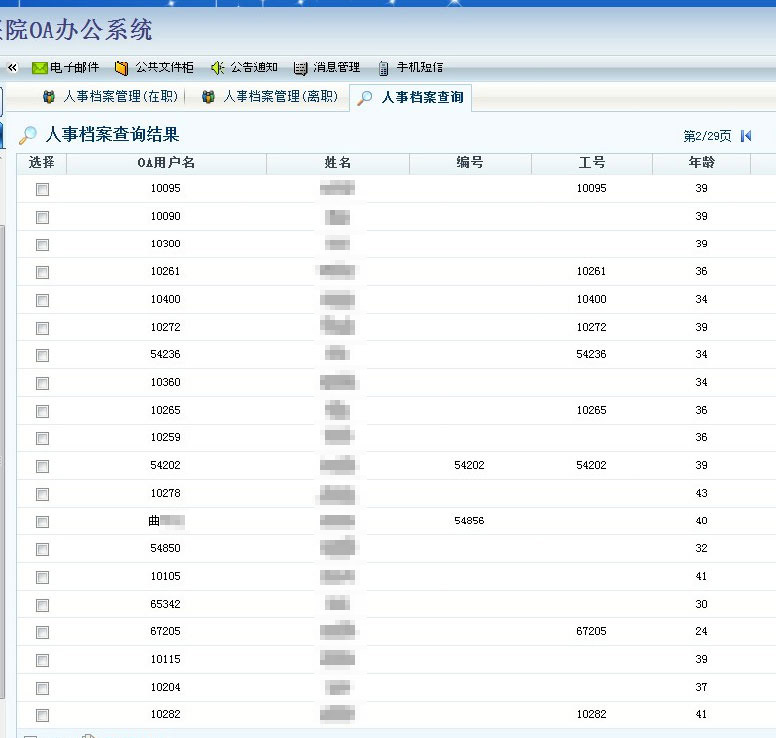Click OA username 10115
The image size is (776, 738).
pyautogui.click(x=165, y=659)
